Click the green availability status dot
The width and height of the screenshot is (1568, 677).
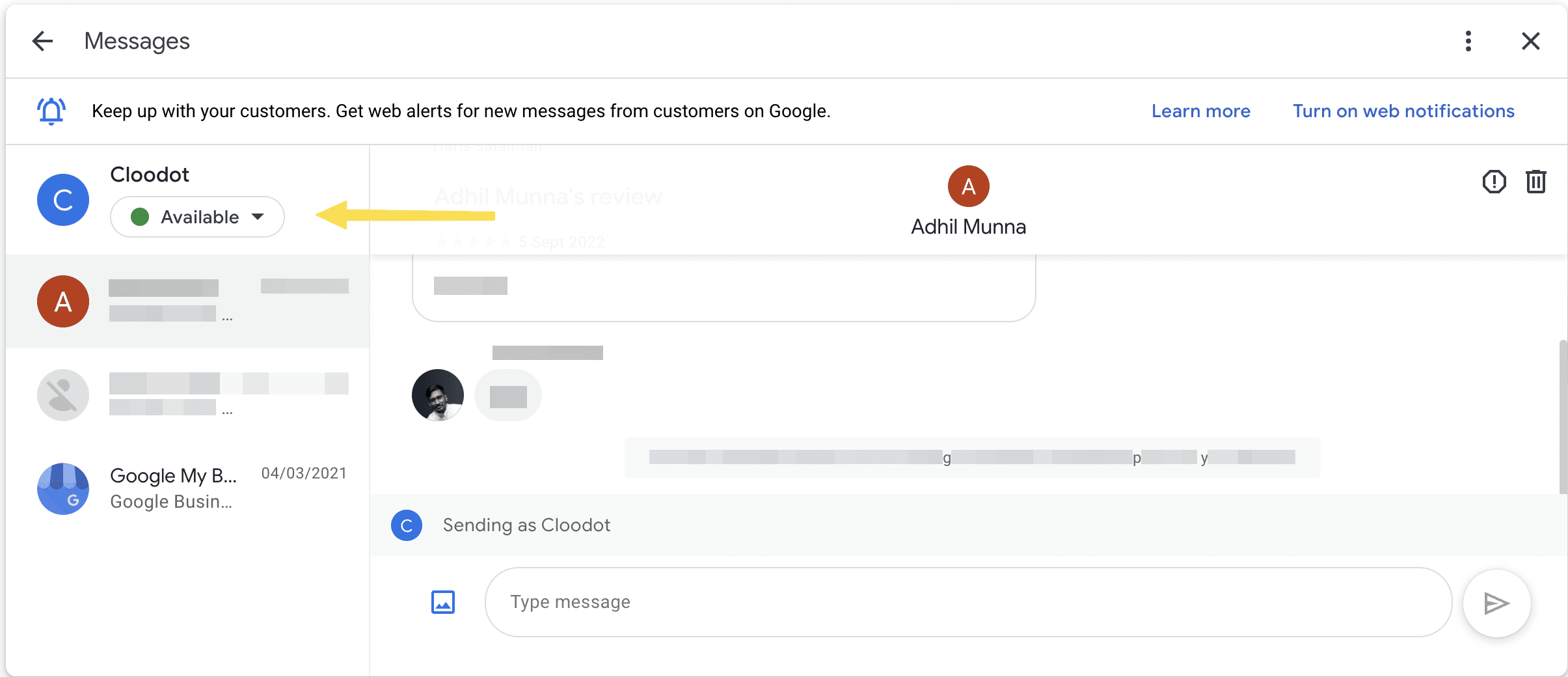click(140, 217)
